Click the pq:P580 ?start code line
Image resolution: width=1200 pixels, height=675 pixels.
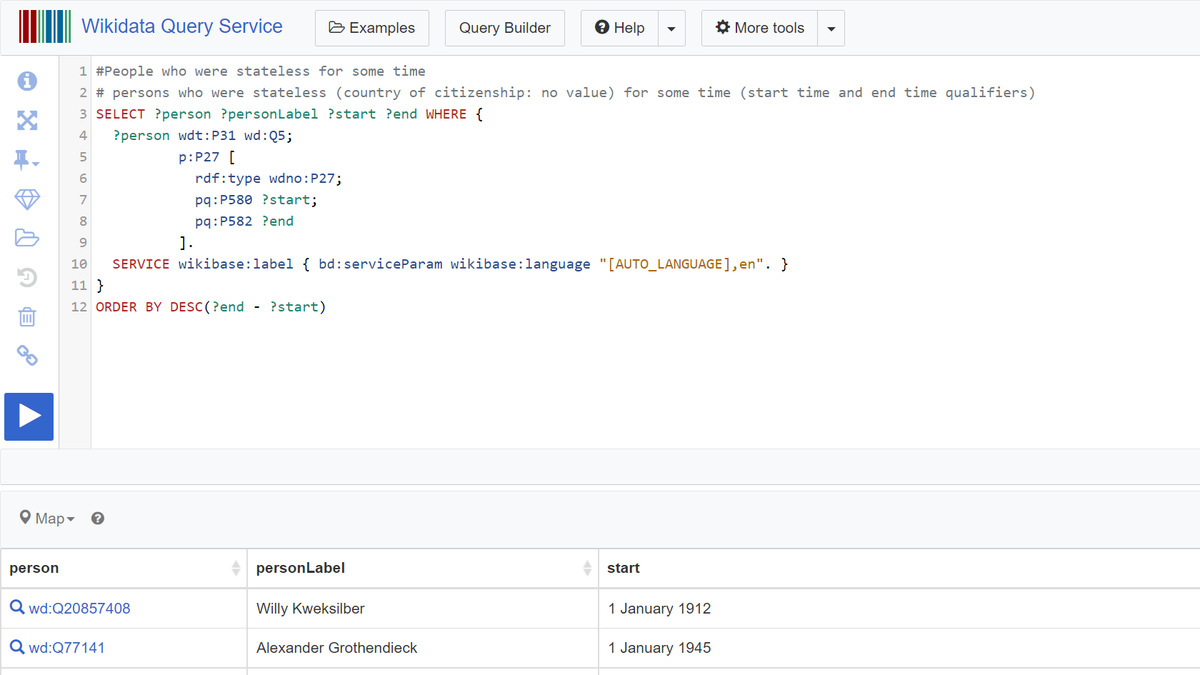256,200
